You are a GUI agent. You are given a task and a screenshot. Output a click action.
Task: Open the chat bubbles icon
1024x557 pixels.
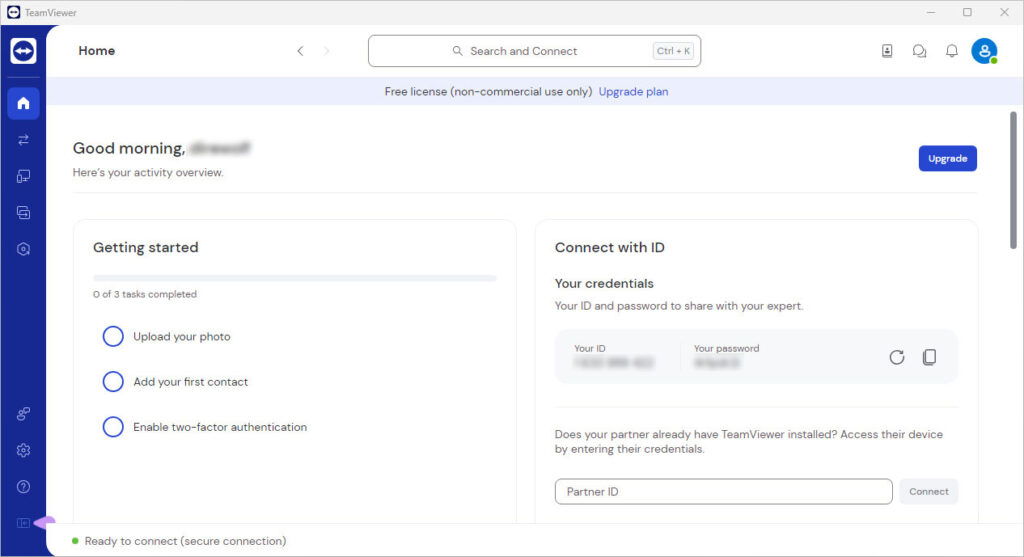(x=920, y=51)
